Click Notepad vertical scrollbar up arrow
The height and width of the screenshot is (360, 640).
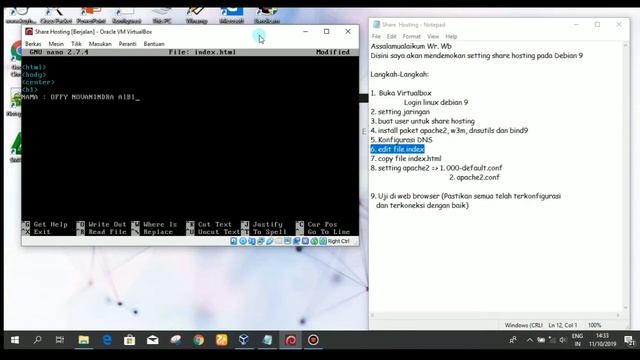point(626,45)
